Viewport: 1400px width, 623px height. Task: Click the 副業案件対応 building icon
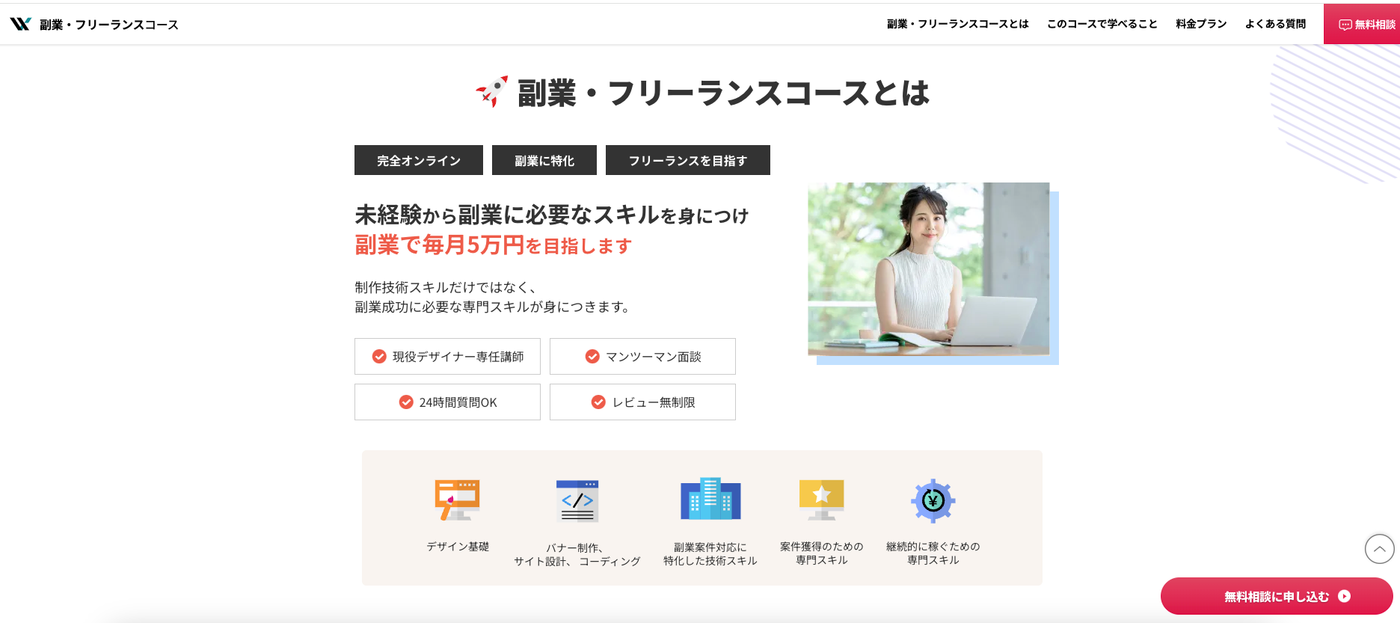[x=710, y=499]
